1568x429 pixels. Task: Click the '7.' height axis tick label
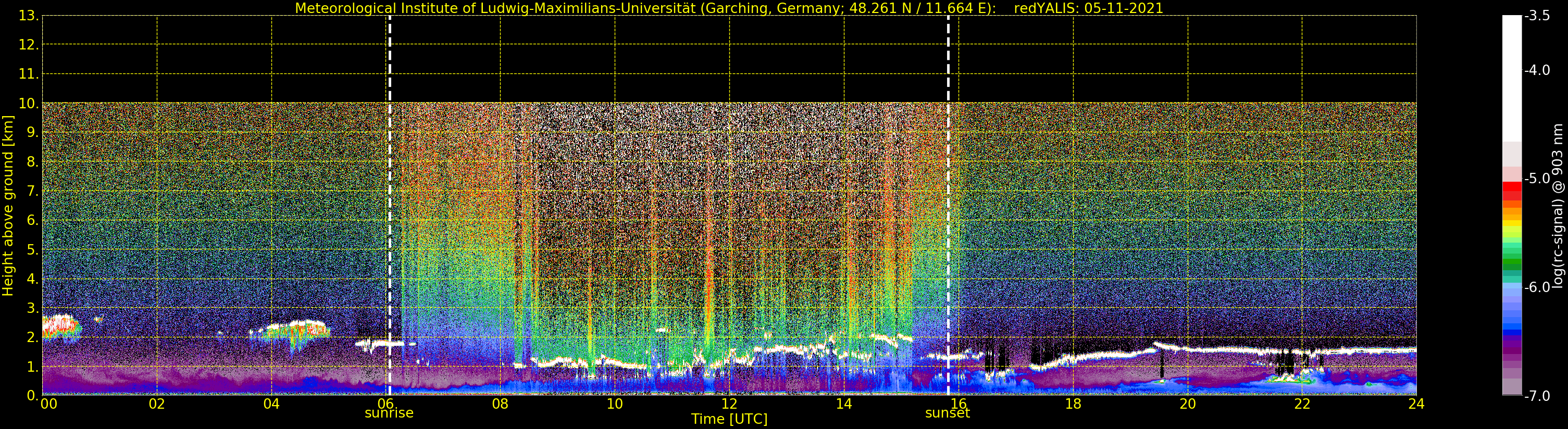pos(32,191)
